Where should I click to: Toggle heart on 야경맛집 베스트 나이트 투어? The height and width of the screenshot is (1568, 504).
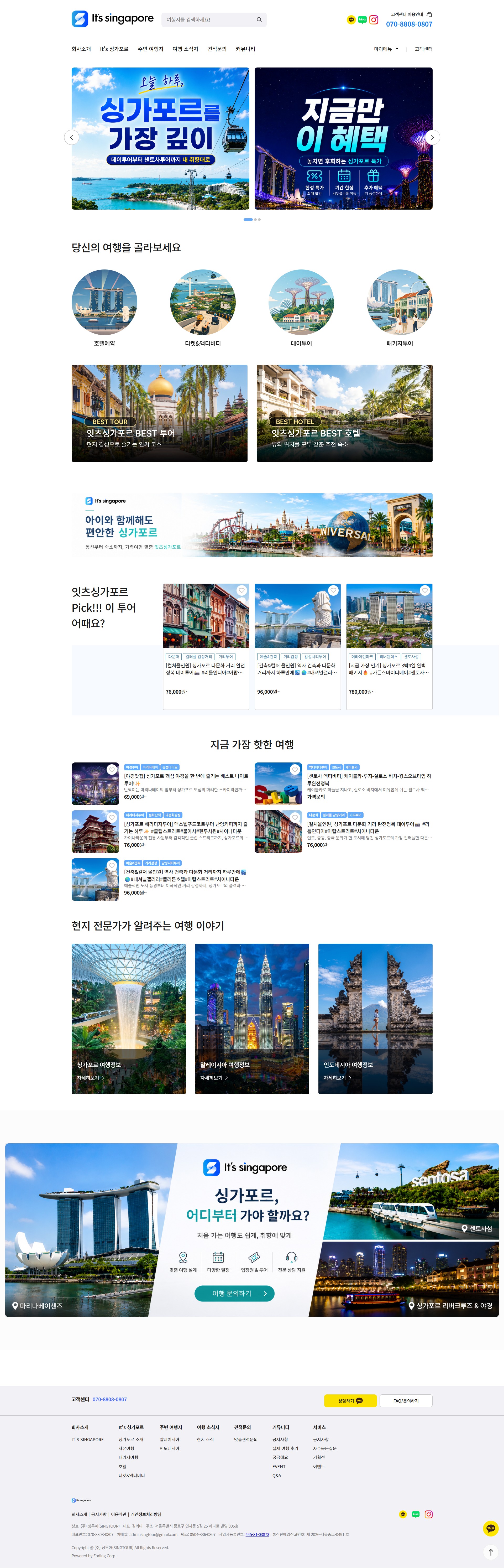tap(112, 769)
